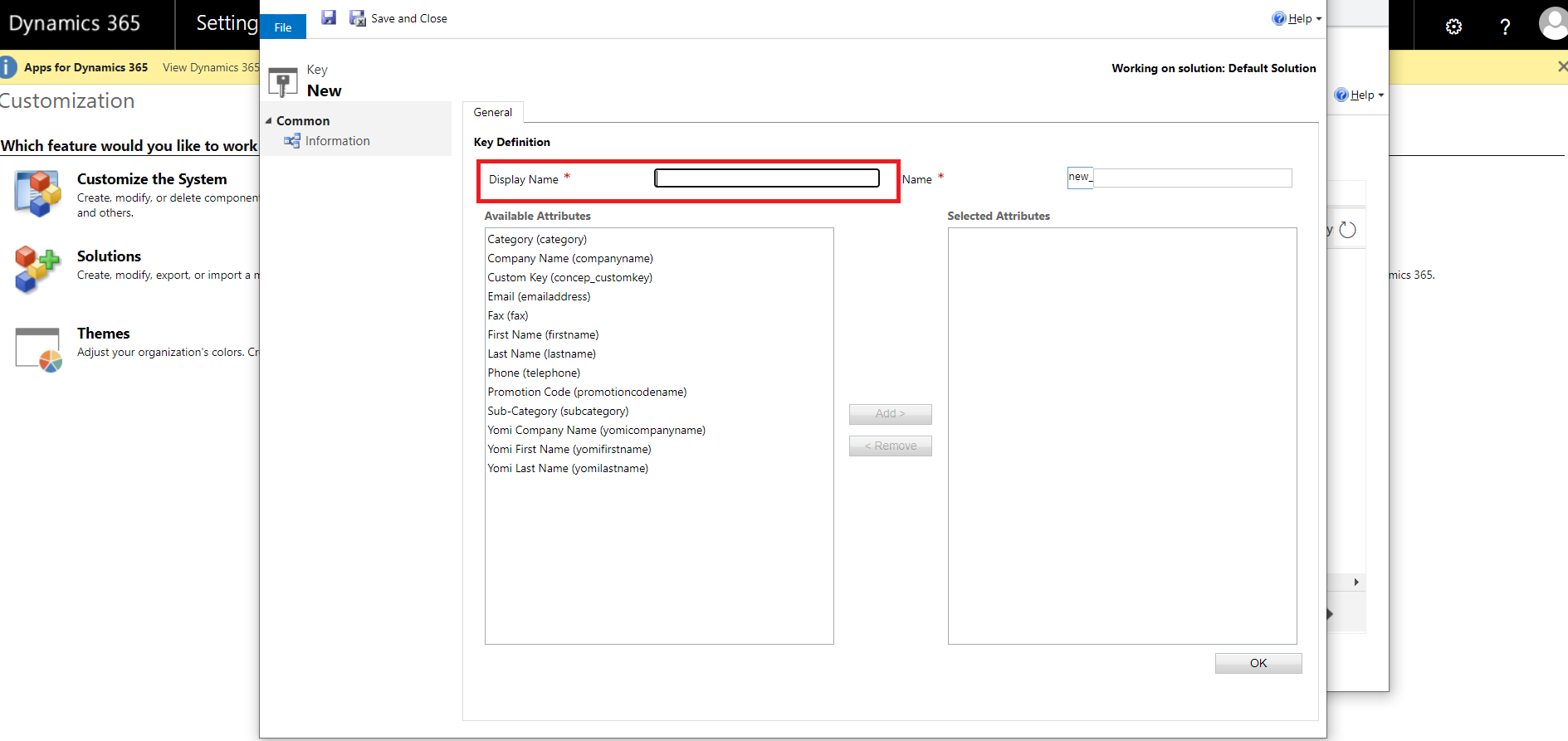
Task: Click the Customize the System icon
Action: [37, 193]
